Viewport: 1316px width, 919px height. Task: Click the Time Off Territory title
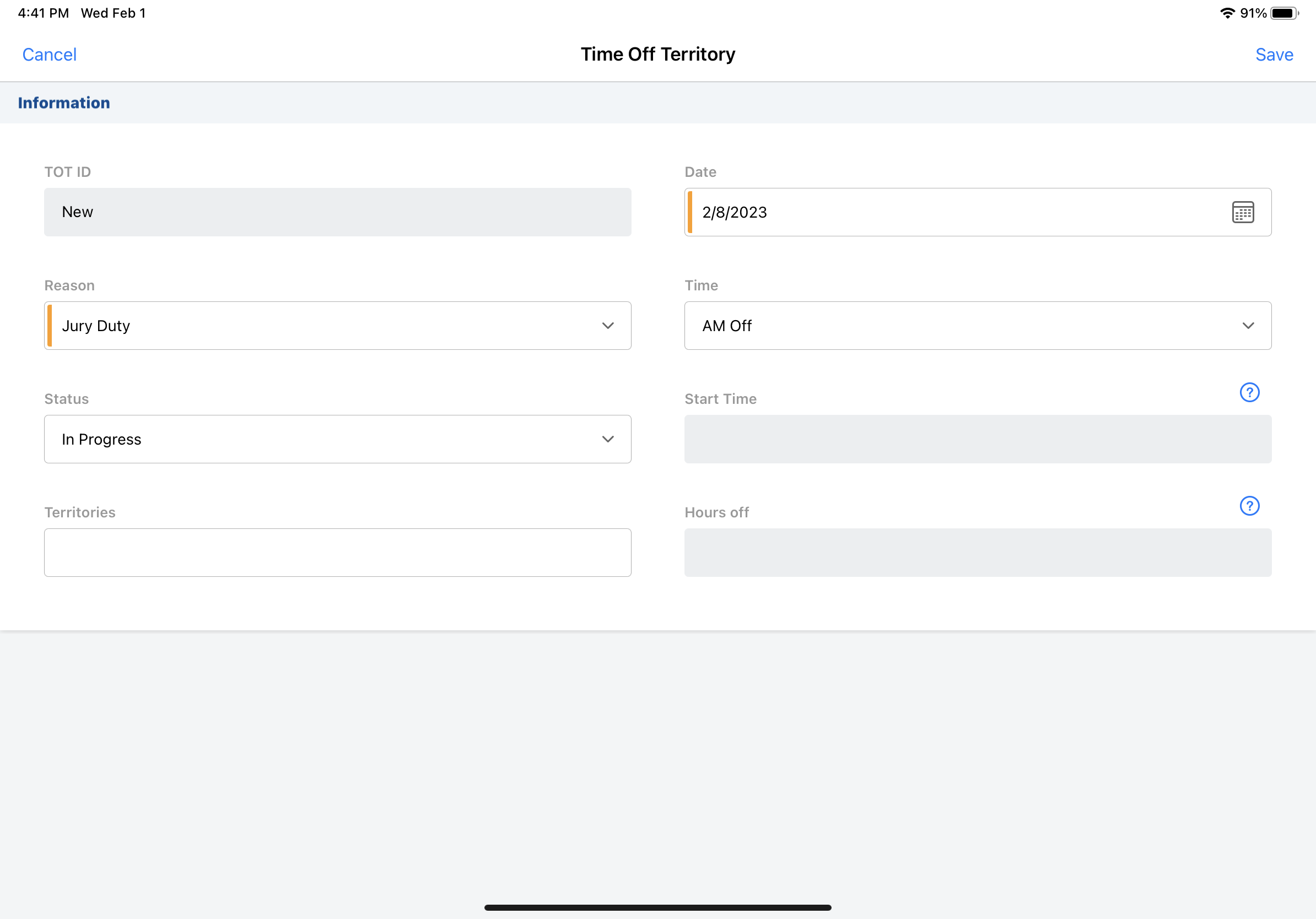[x=657, y=55]
